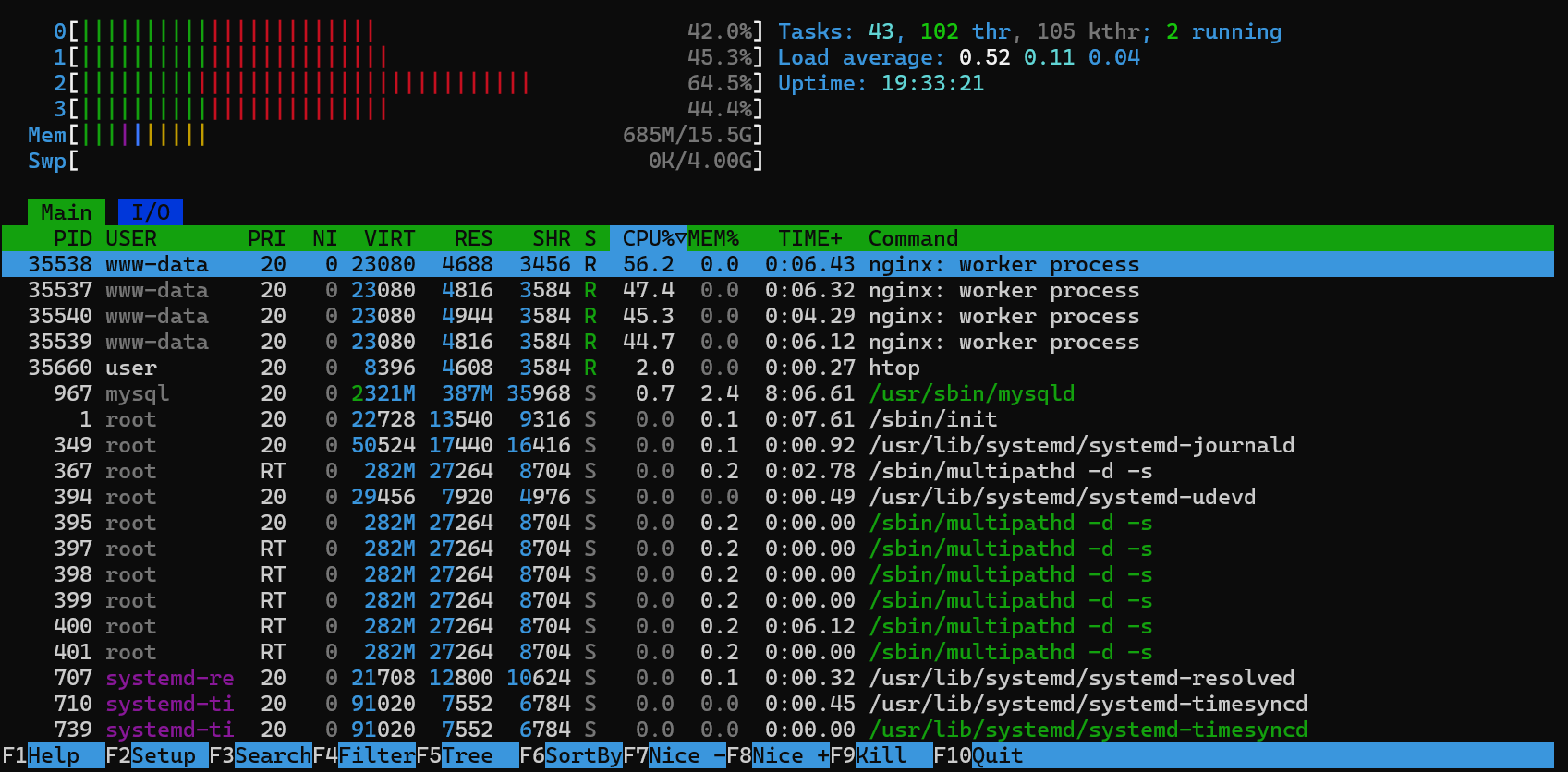
Task: Click CPU 2 usage meter
Action: coord(409,83)
